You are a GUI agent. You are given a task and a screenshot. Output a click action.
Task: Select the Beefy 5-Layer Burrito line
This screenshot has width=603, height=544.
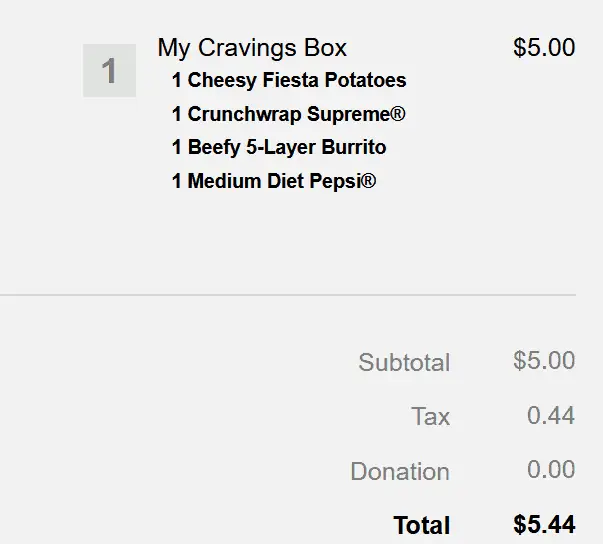click(x=279, y=147)
